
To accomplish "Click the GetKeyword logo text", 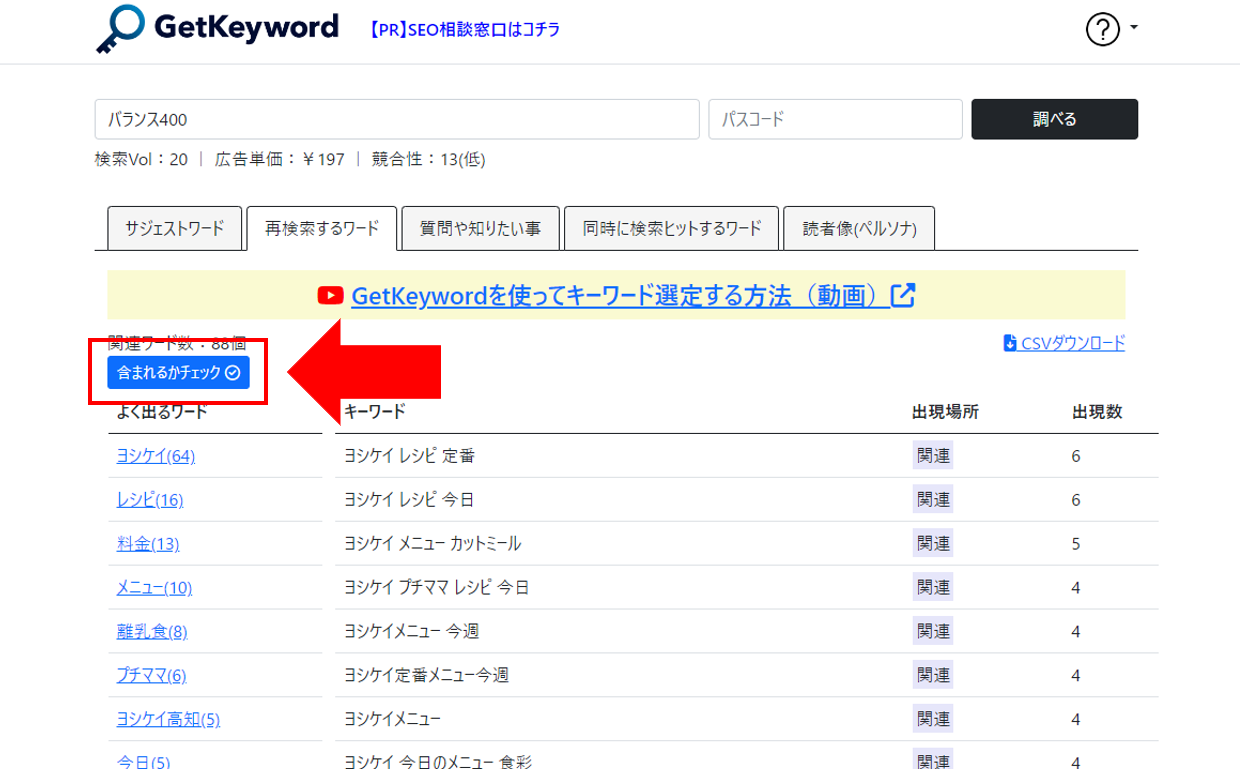I will 246,27.
